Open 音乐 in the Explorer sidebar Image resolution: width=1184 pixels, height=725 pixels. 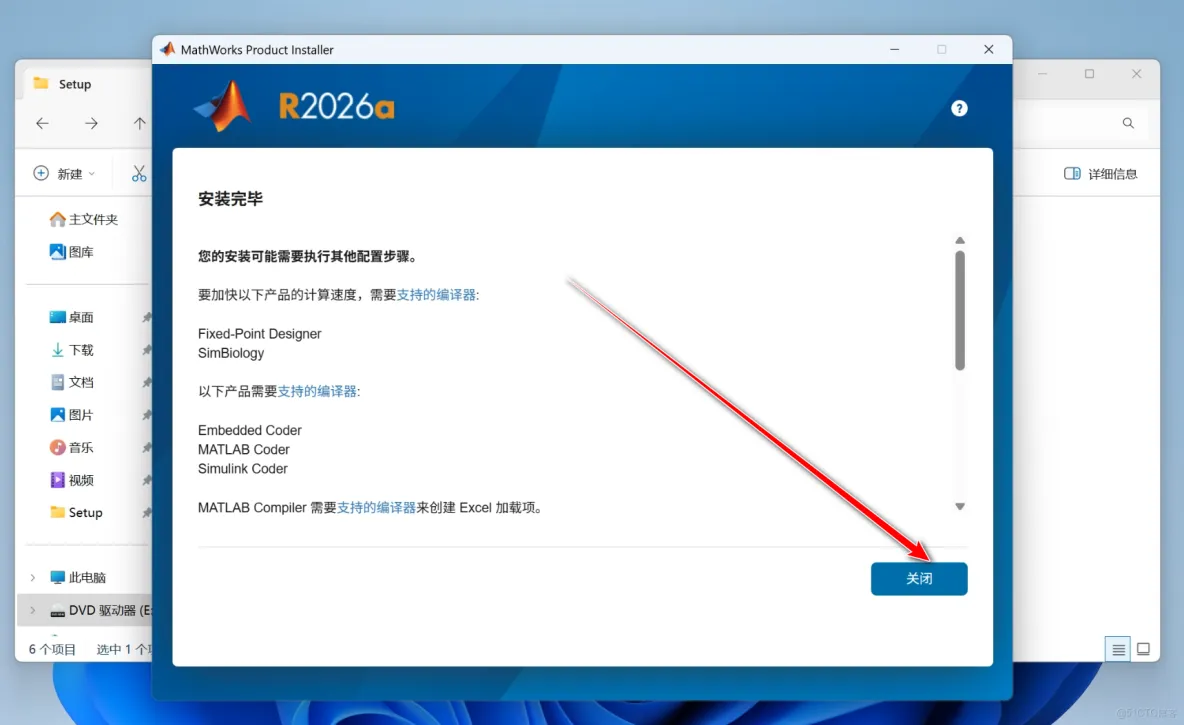[x=72, y=447]
